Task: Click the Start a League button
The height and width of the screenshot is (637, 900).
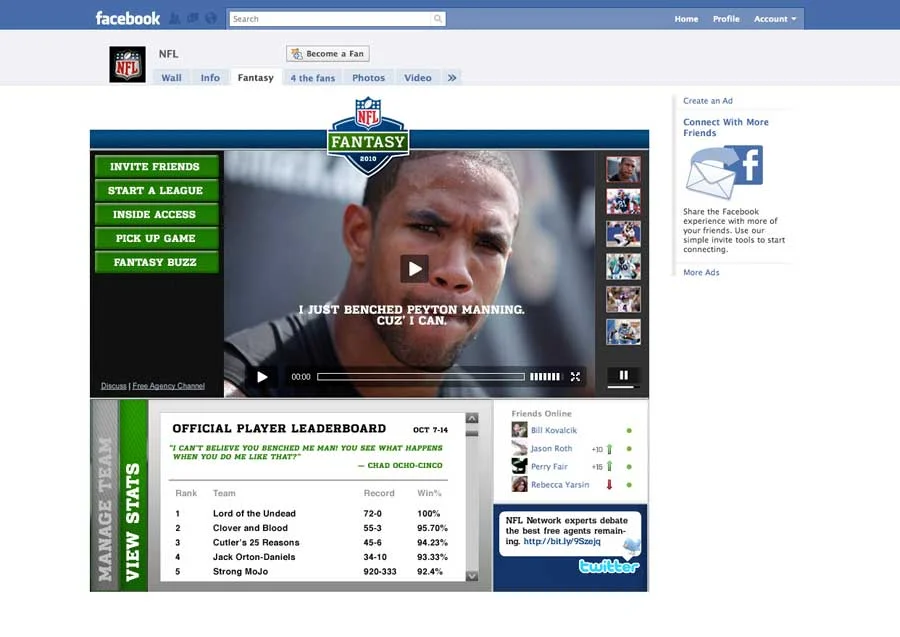Action: coord(156,191)
